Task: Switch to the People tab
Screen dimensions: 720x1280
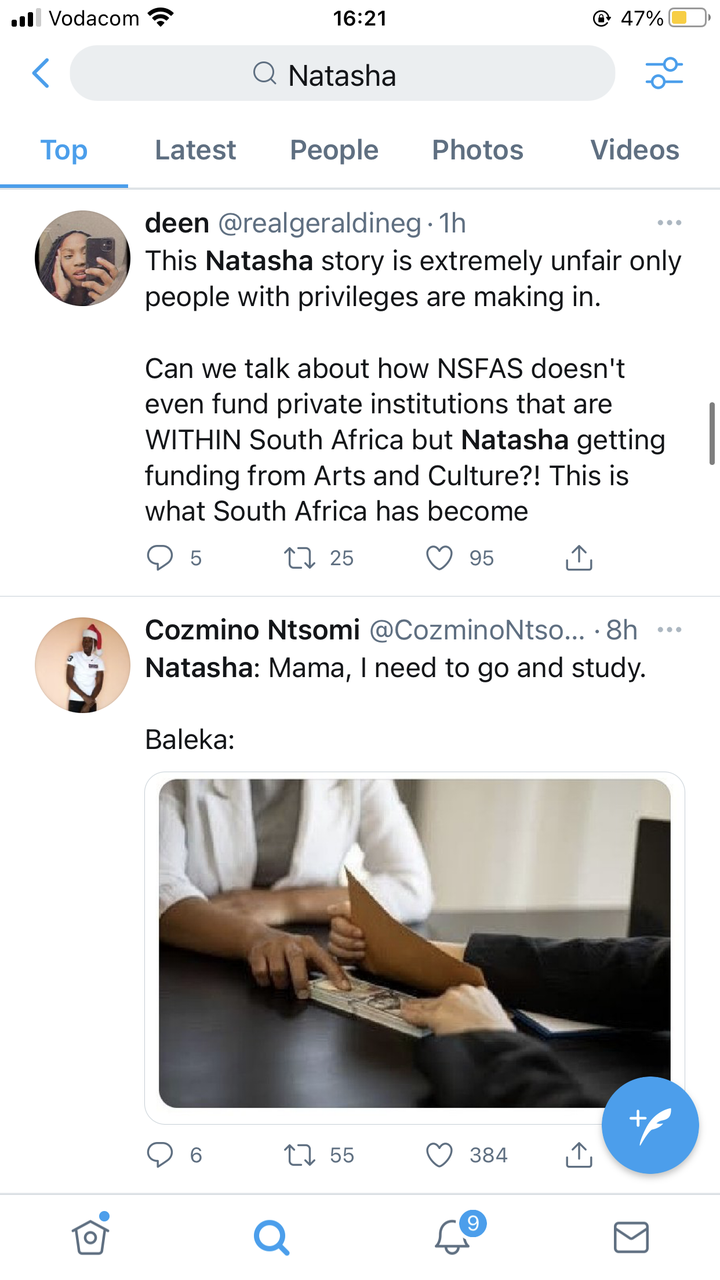Action: [334, 150]
